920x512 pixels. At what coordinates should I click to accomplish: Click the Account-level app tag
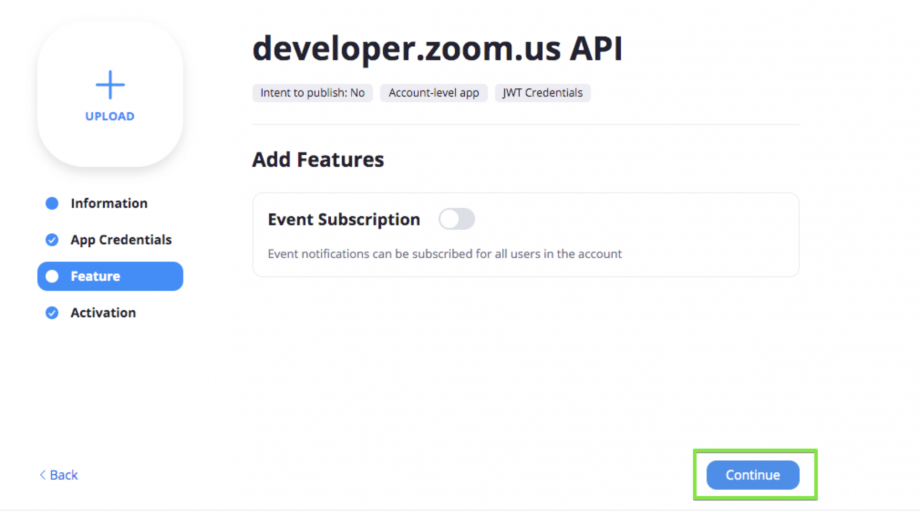click(x=434, y=93)
